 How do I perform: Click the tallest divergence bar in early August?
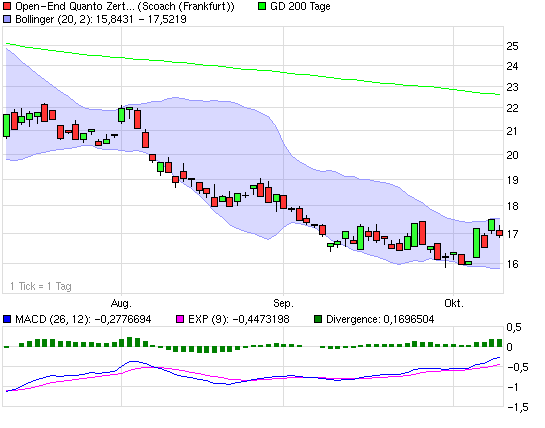tap(130, 342)
